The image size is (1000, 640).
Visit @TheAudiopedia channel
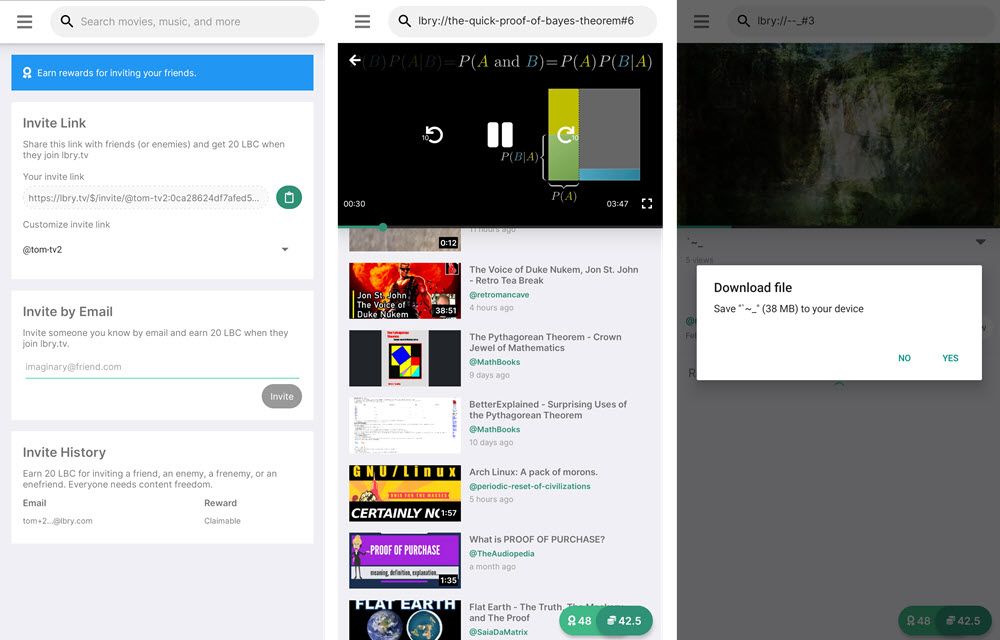tap(501, 554)
